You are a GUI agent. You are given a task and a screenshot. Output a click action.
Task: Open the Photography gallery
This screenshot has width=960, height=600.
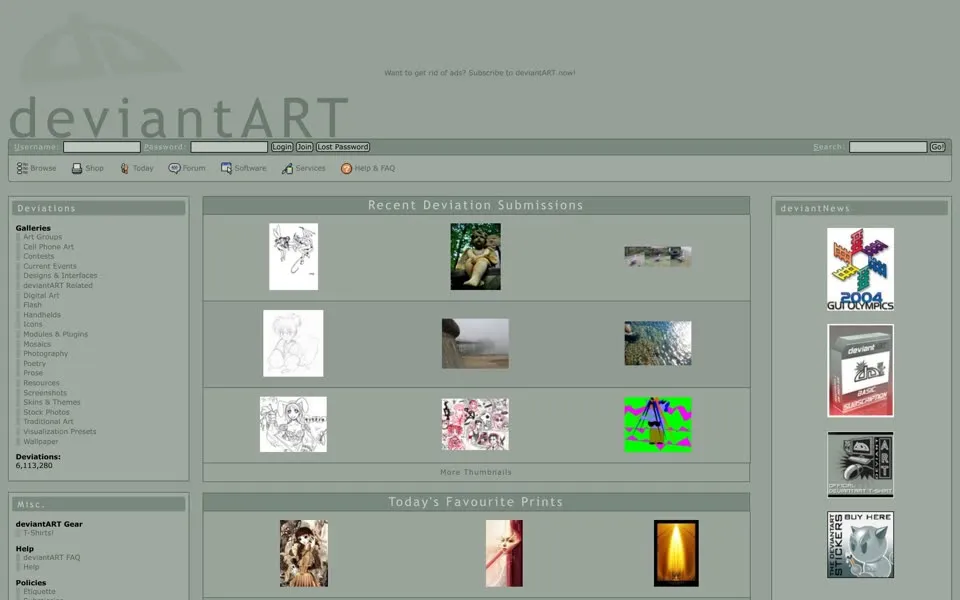pos(45,354)
